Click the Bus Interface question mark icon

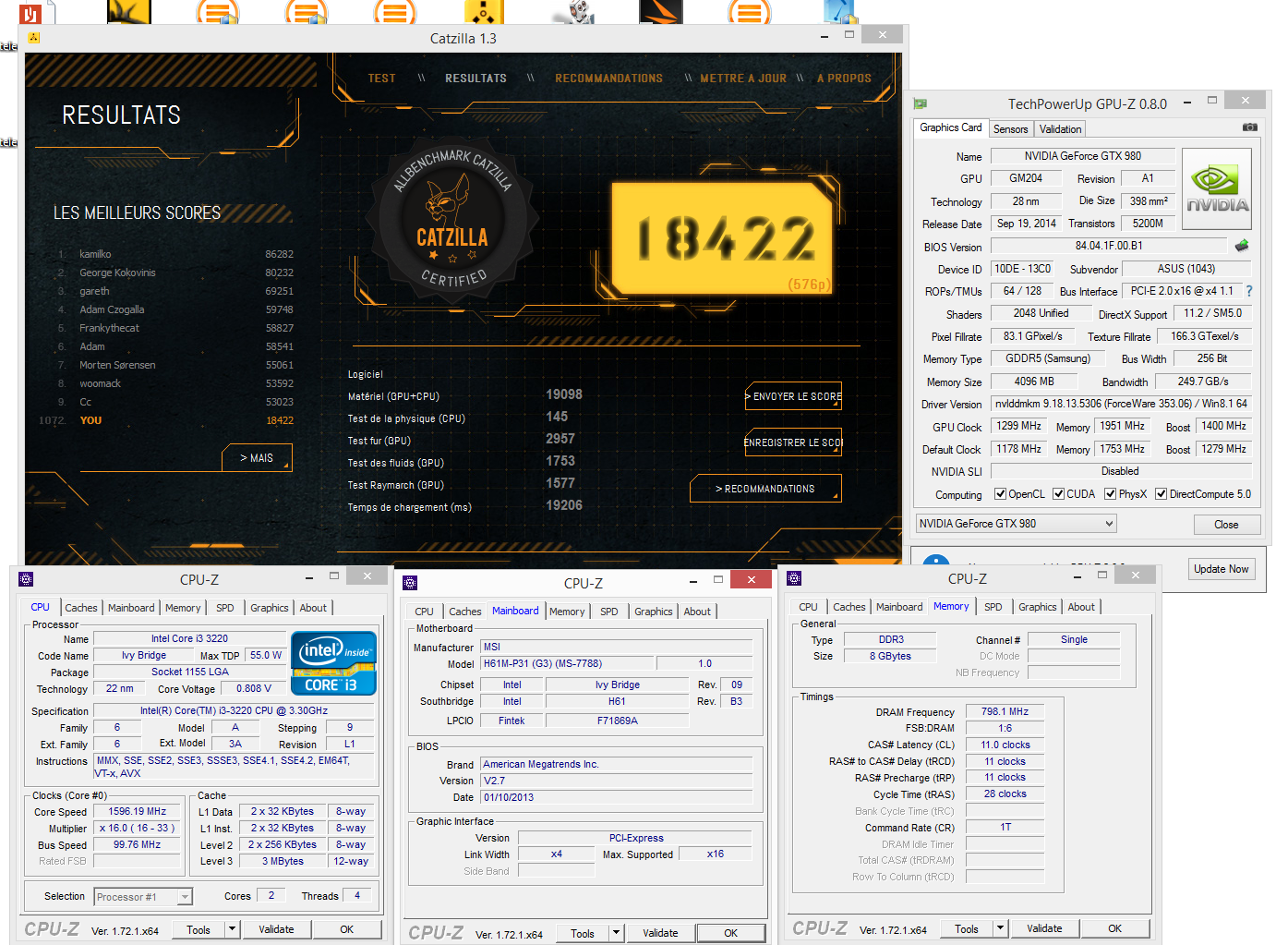[x=1249, y=291]
